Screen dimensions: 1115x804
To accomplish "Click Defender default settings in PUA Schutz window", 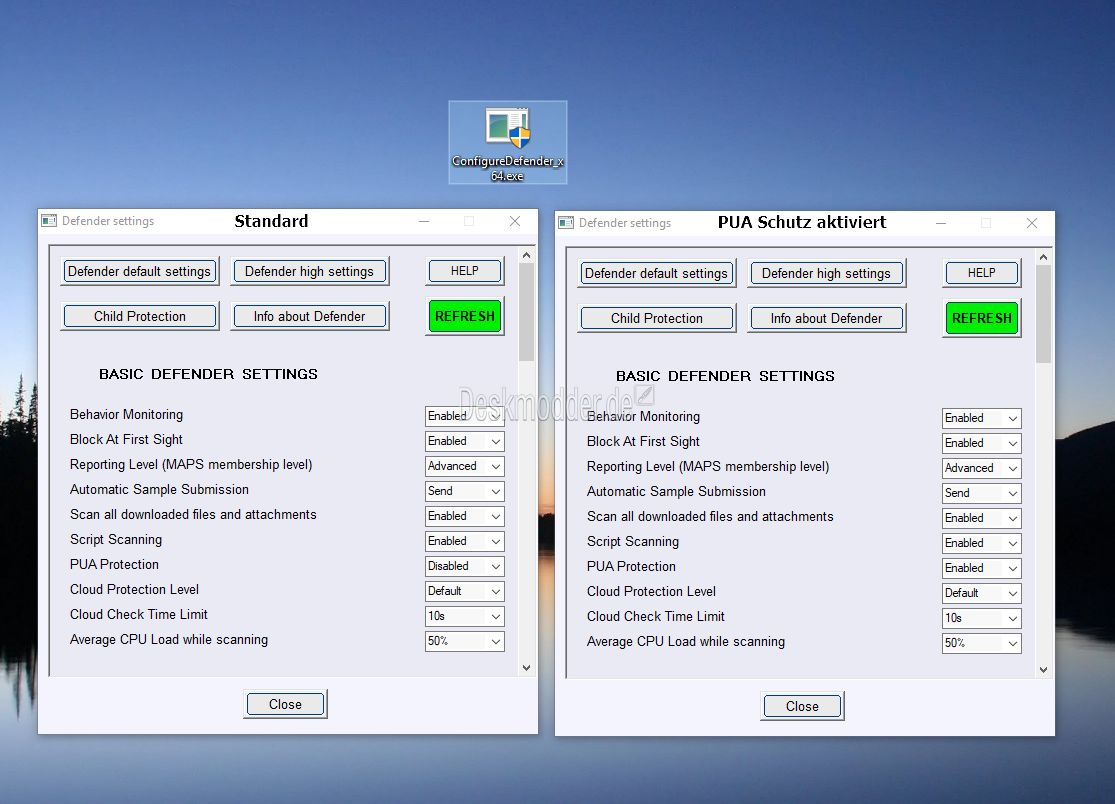I will pos(656,274).
